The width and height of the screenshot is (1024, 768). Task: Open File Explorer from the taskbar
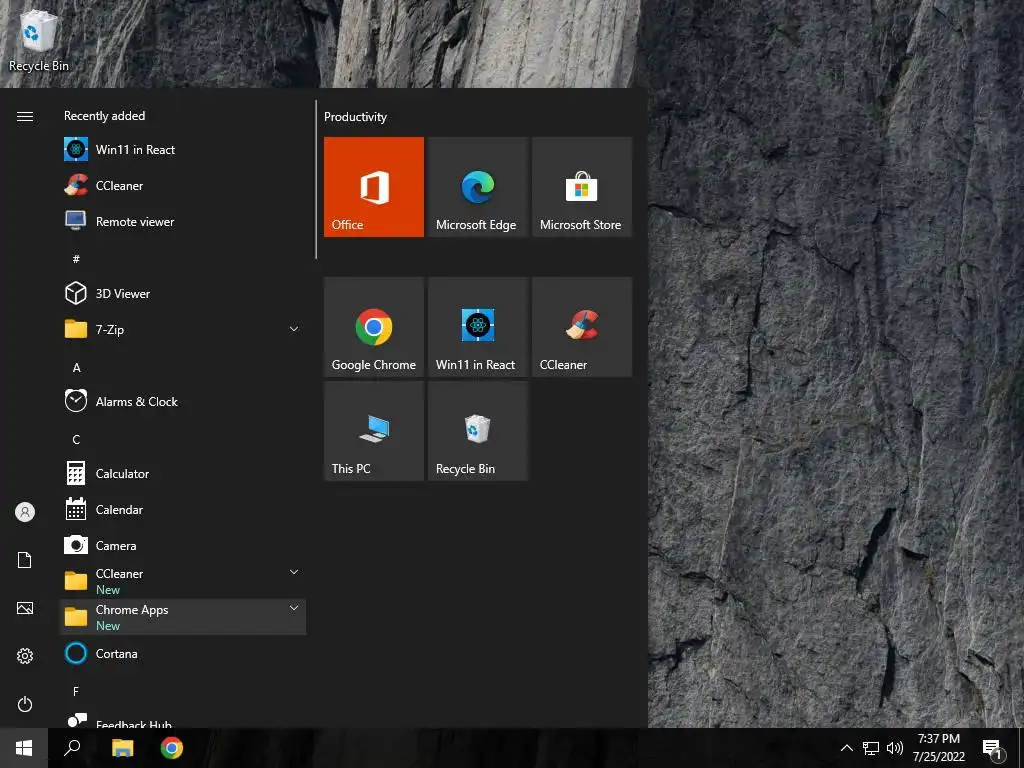point(122,748)
